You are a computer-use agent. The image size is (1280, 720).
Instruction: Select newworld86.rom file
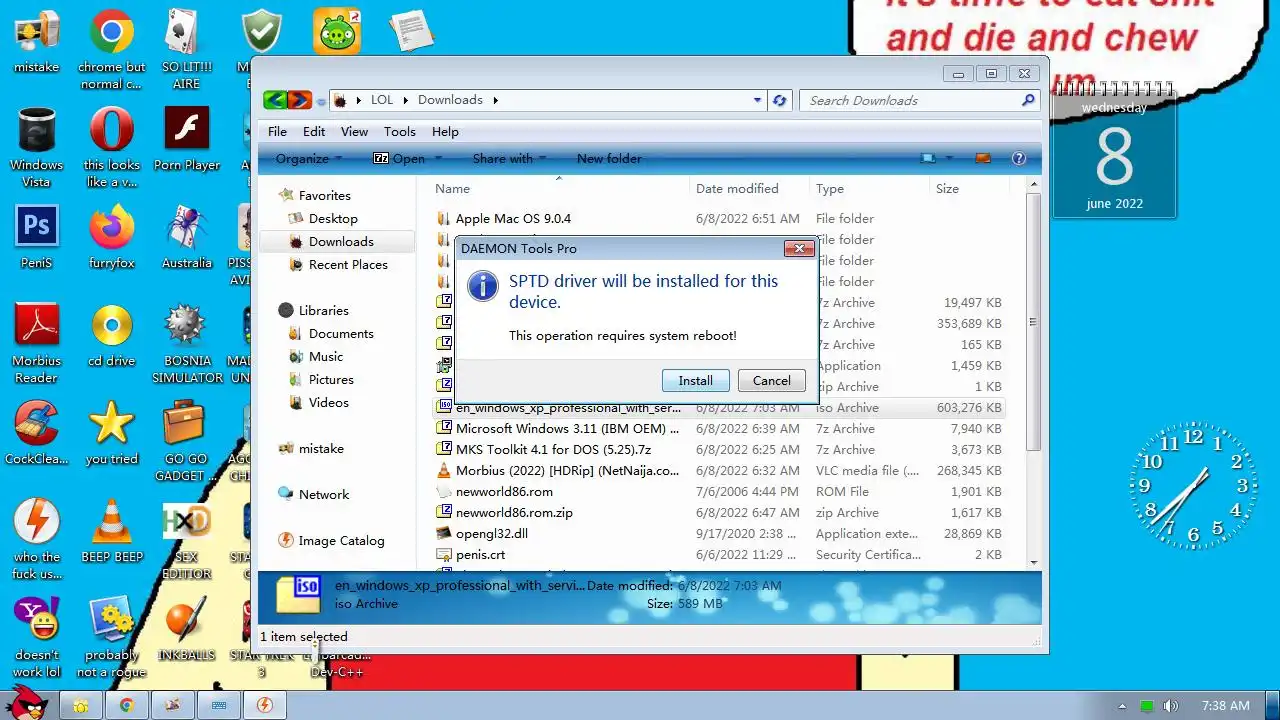pyautogui.click(x=504, y=491)
